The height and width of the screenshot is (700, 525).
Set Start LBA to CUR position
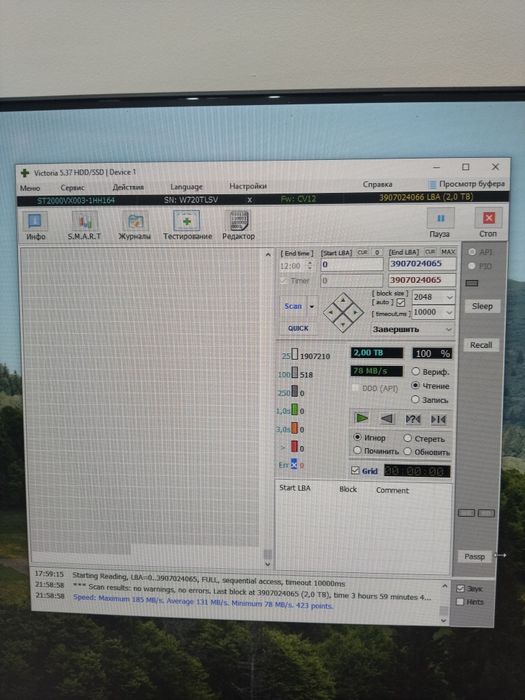pos(362,252)
